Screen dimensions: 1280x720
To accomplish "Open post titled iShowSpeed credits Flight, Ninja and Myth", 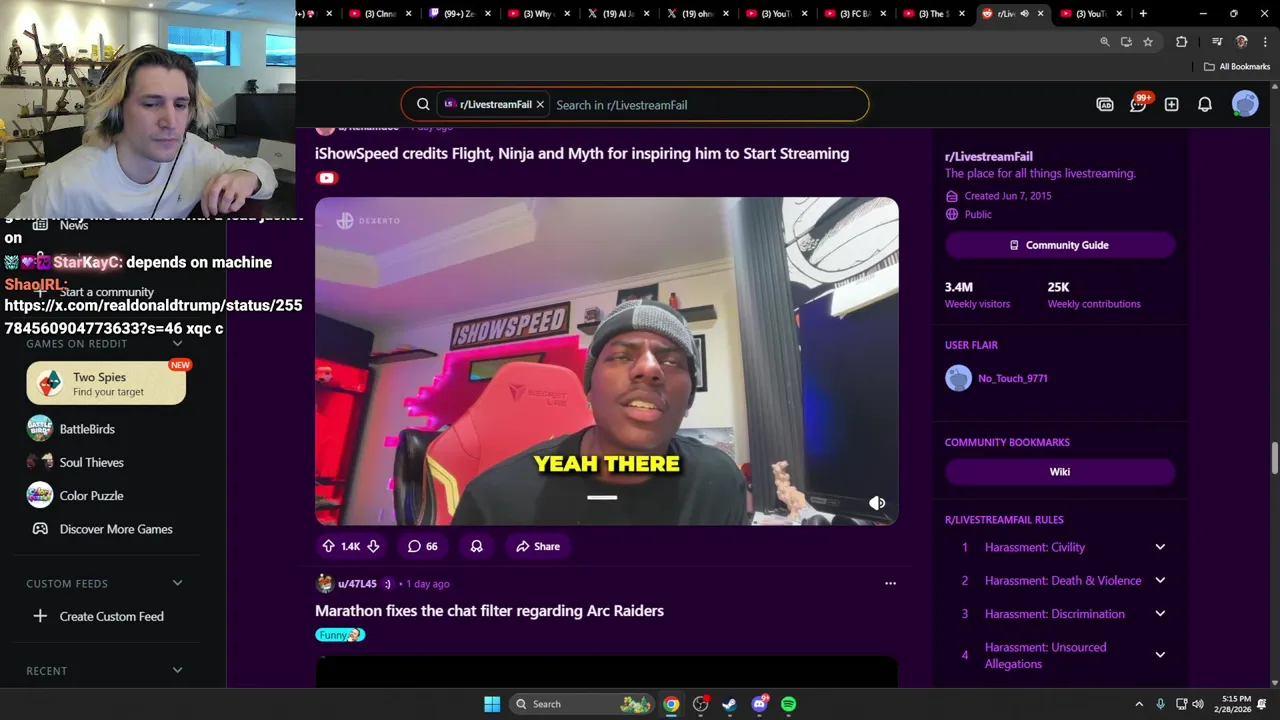I will (x=582, y=153).
